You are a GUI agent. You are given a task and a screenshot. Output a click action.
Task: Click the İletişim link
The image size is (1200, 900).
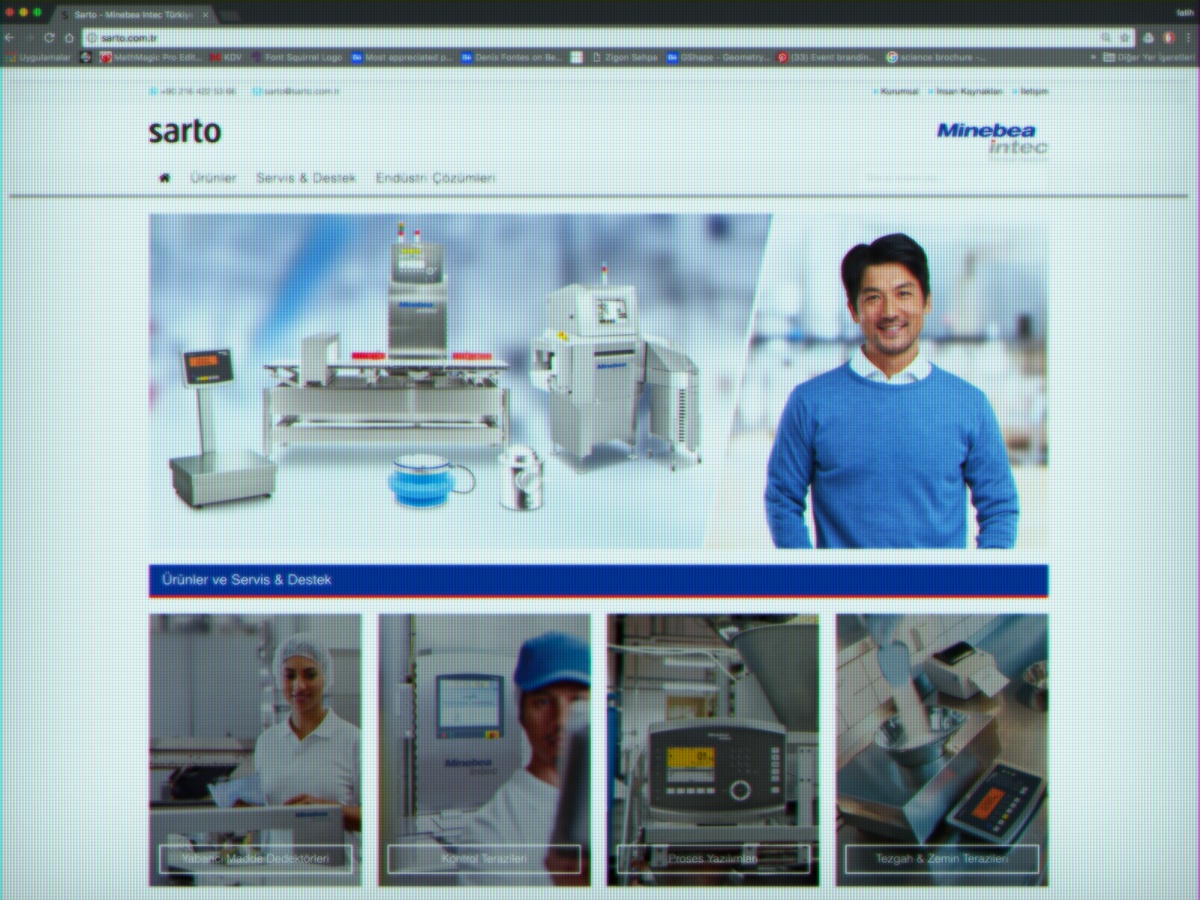tap(1034, 91)
